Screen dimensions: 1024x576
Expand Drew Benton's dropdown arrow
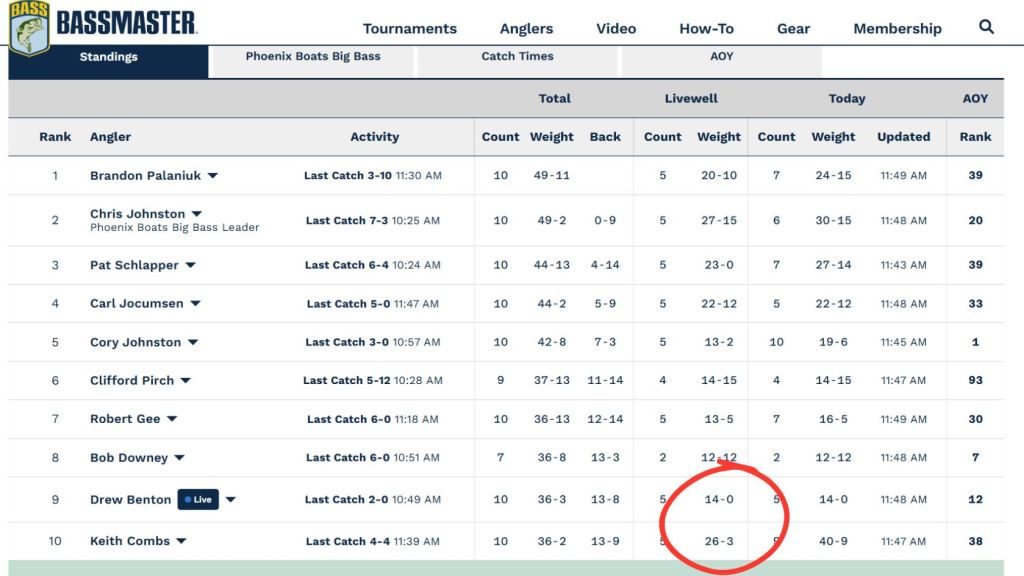pos(231,500)
